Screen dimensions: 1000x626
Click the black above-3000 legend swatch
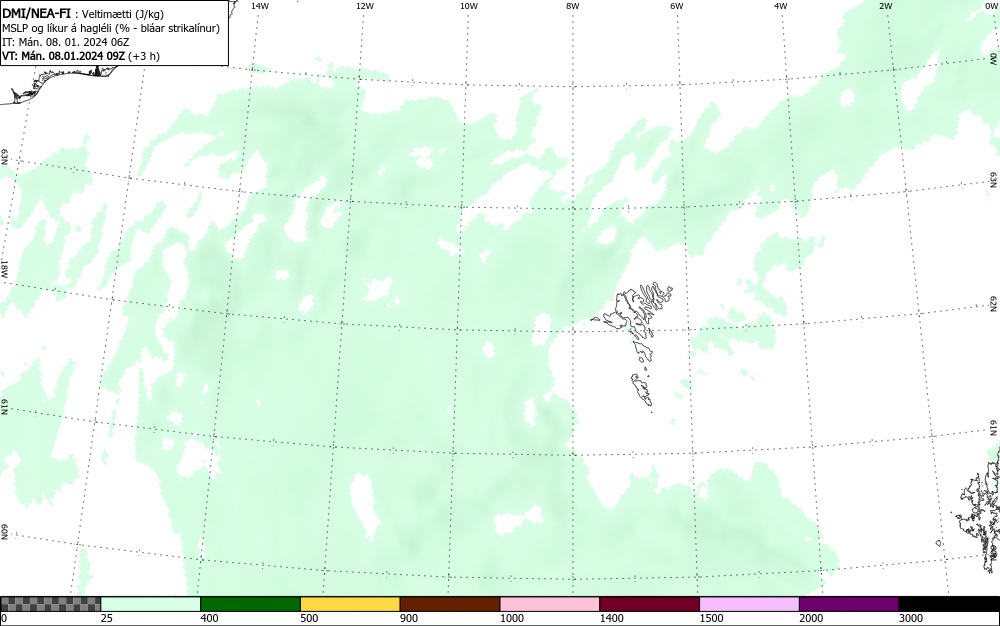949,604
